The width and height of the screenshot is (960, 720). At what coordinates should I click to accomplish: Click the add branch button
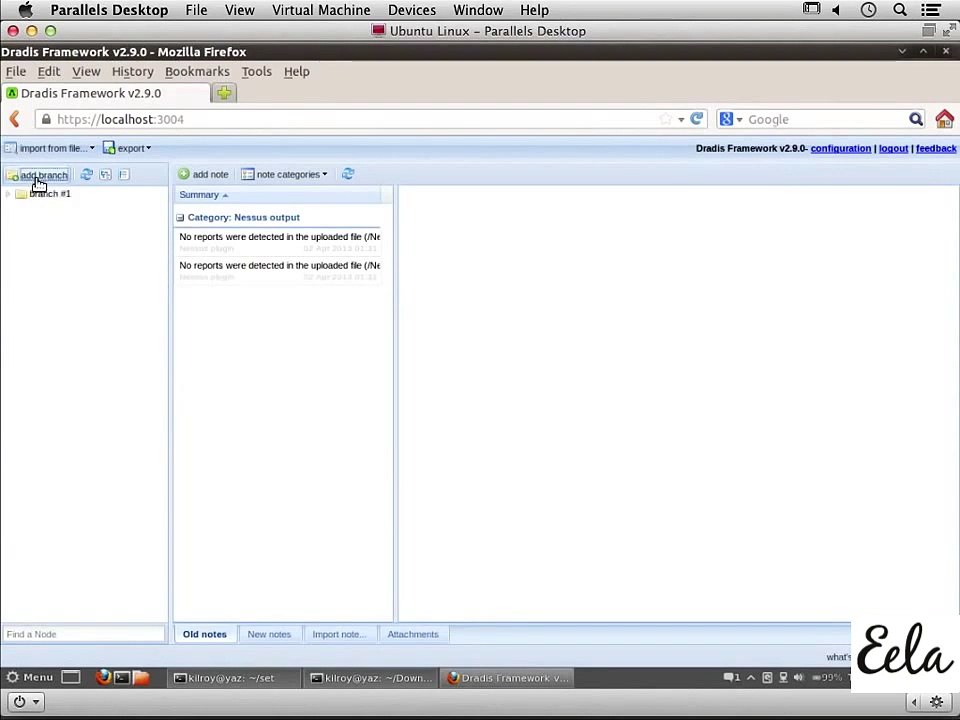tap(37, 175)
